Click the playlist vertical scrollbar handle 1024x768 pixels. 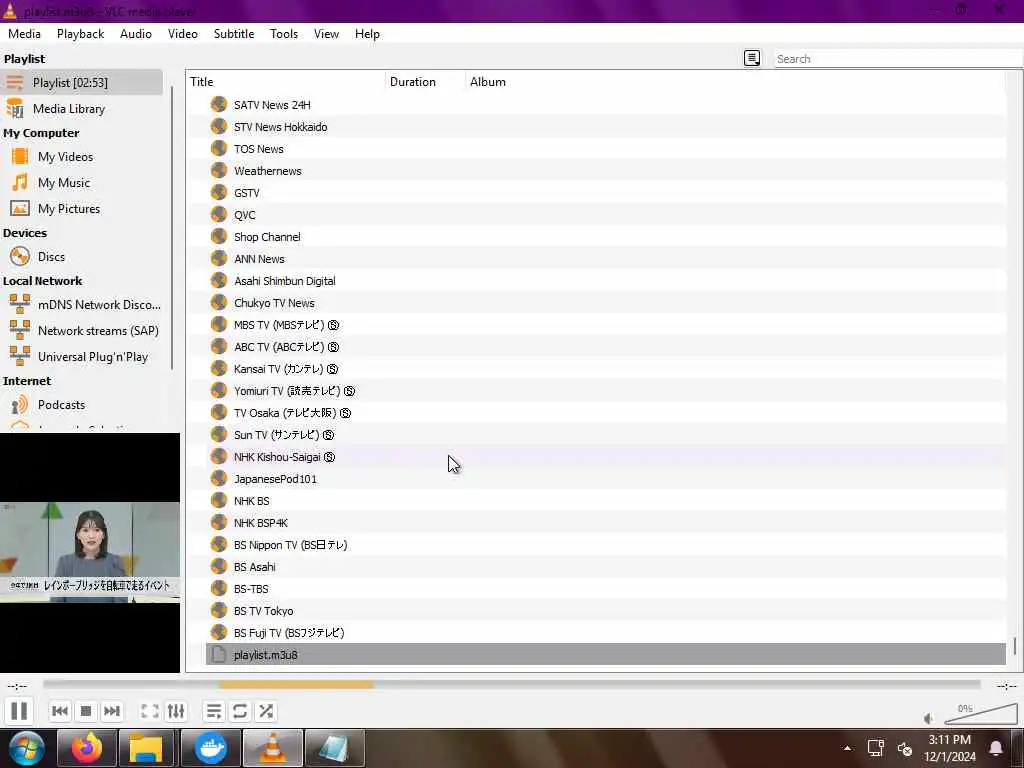tap(1014, 646)
